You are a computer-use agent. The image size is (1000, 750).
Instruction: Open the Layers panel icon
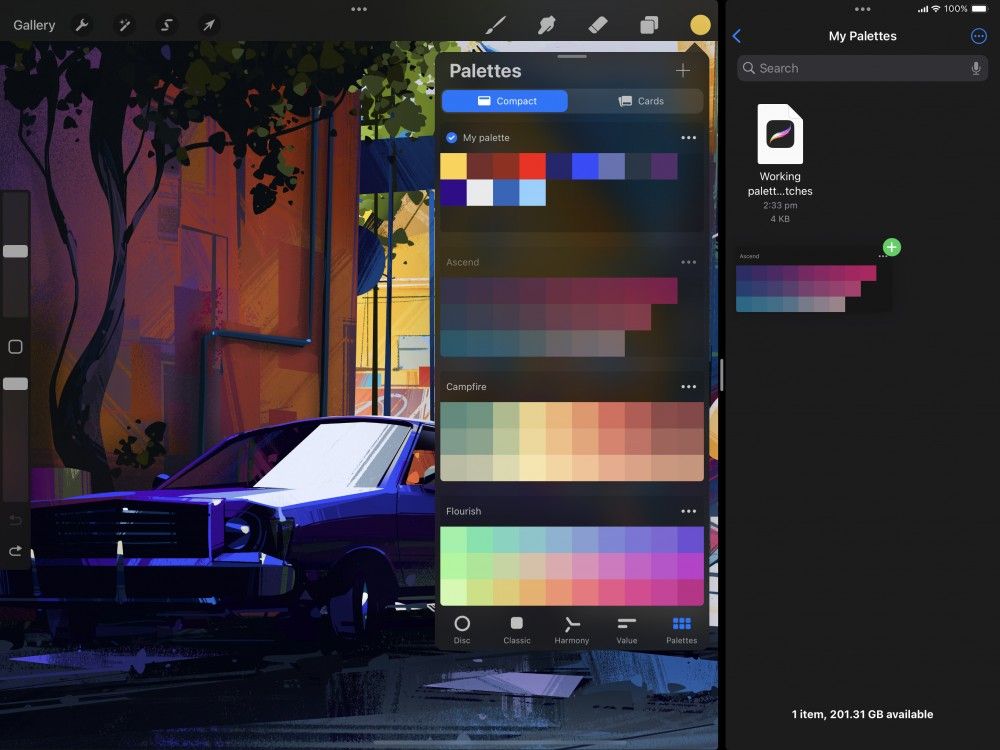649,25
